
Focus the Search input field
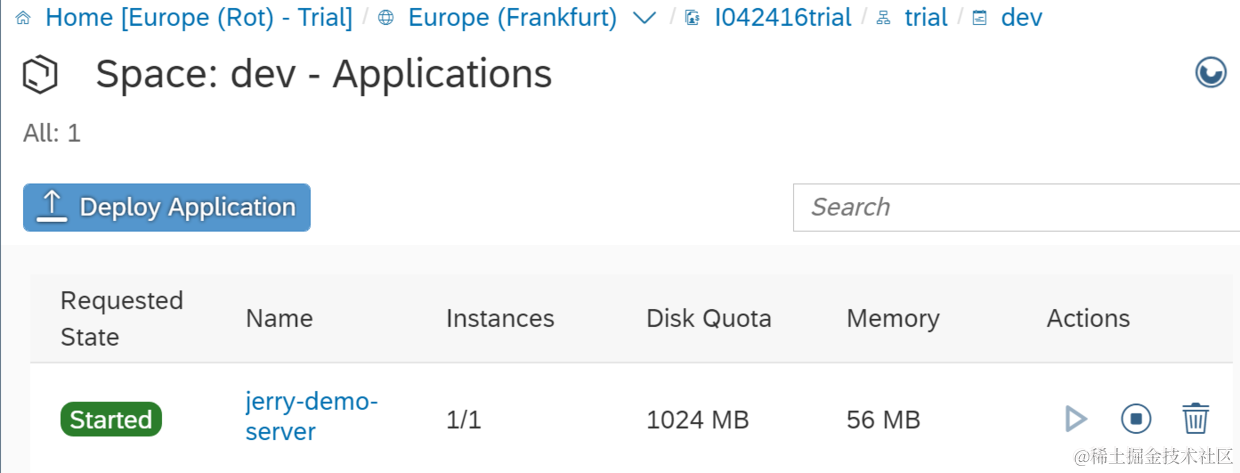[1015, 207]
